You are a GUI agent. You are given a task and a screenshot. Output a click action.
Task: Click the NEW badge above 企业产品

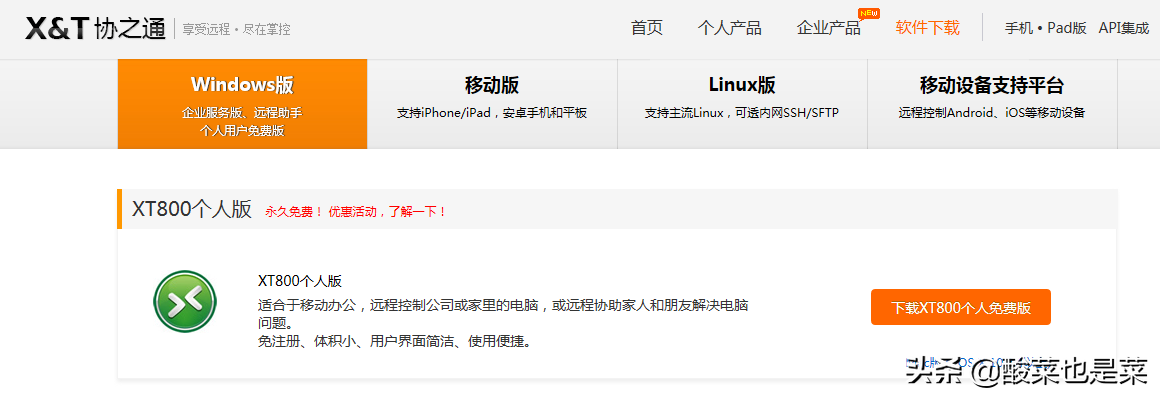[869, 13]
